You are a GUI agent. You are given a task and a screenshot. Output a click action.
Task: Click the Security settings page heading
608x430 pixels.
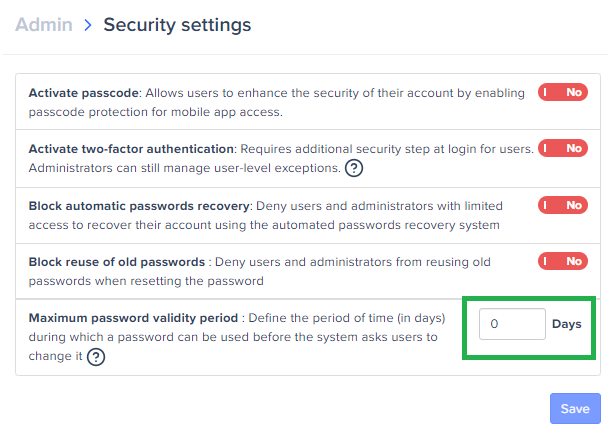pyautogui.click(x=177, y=25)
